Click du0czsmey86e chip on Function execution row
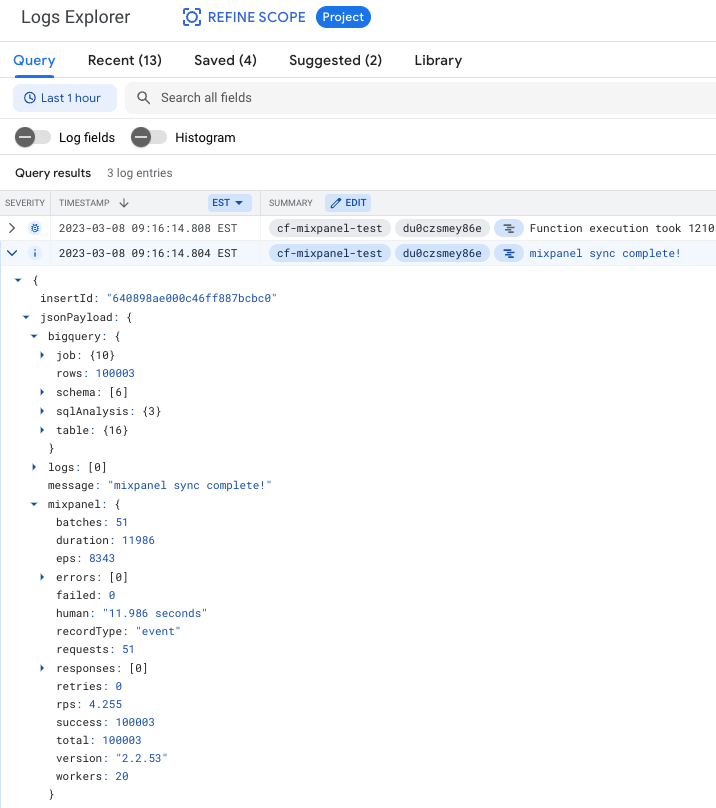Screen dimensions: 716x808 pyautogui.click(x=442, y=228)
